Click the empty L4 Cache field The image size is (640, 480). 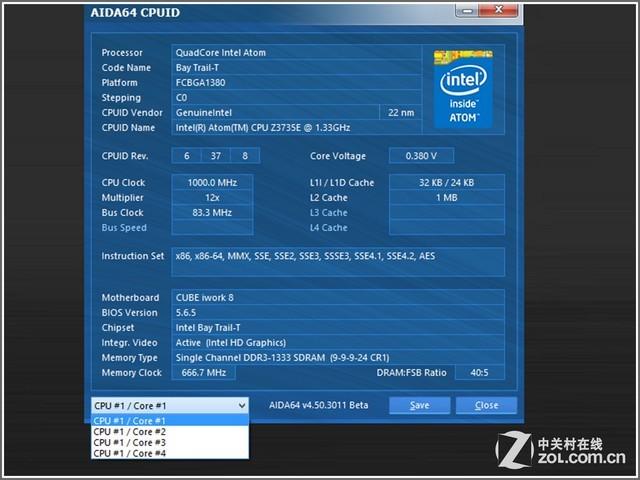(447, 228)
